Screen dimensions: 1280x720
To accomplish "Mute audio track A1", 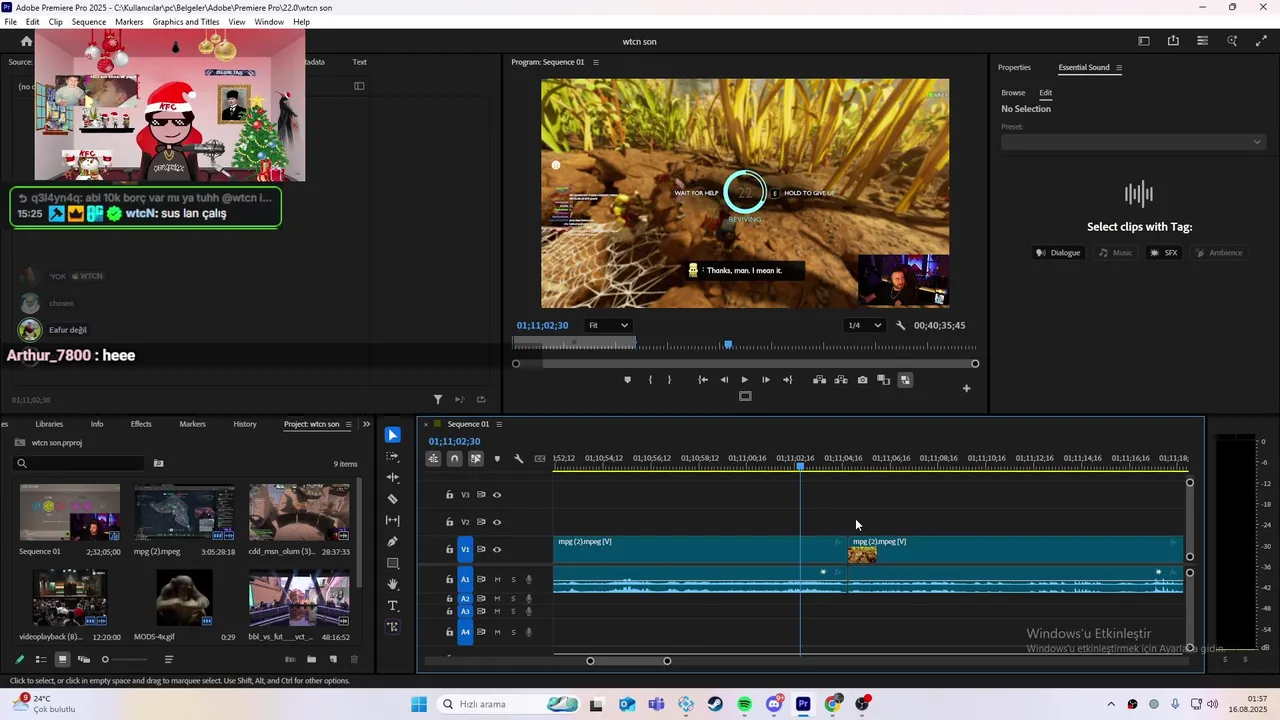I will coord(497,579).
